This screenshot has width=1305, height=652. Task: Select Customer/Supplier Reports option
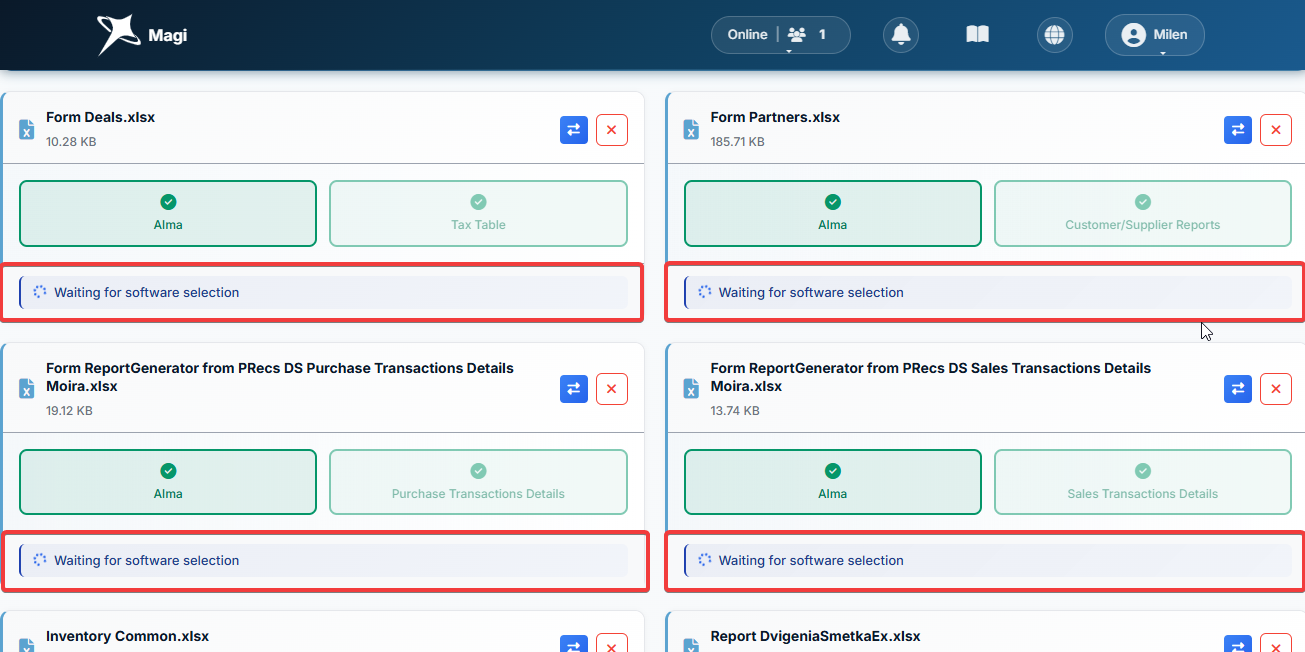point(1143,213)
